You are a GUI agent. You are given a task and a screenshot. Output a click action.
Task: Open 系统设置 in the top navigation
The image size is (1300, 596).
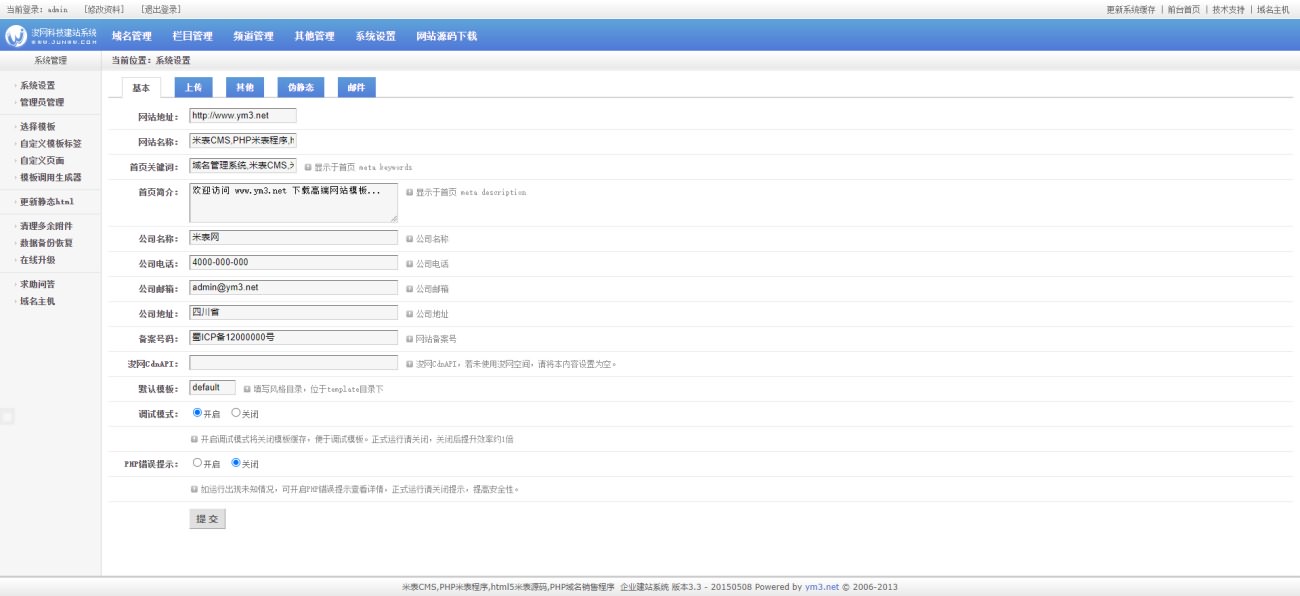click(x=376, y=36)
